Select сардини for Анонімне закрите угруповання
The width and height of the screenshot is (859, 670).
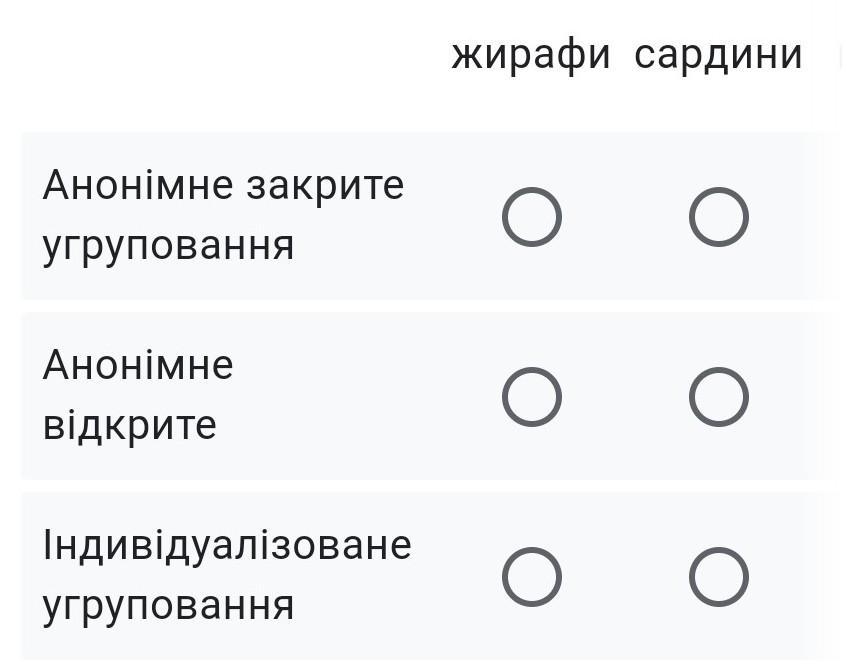pyautogui.click(x=718, y=217)
